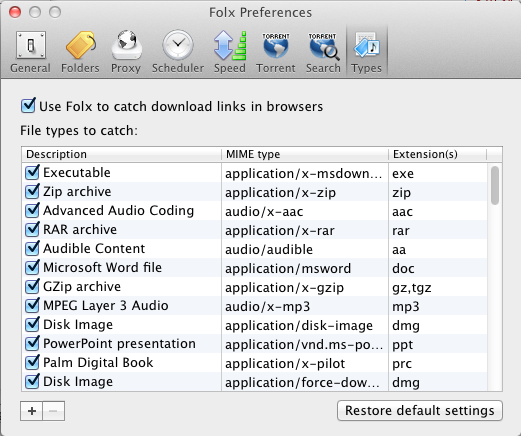The image size is (521, 436).
Task: Open the Torrent globe icon
Action: pos(276,45)
